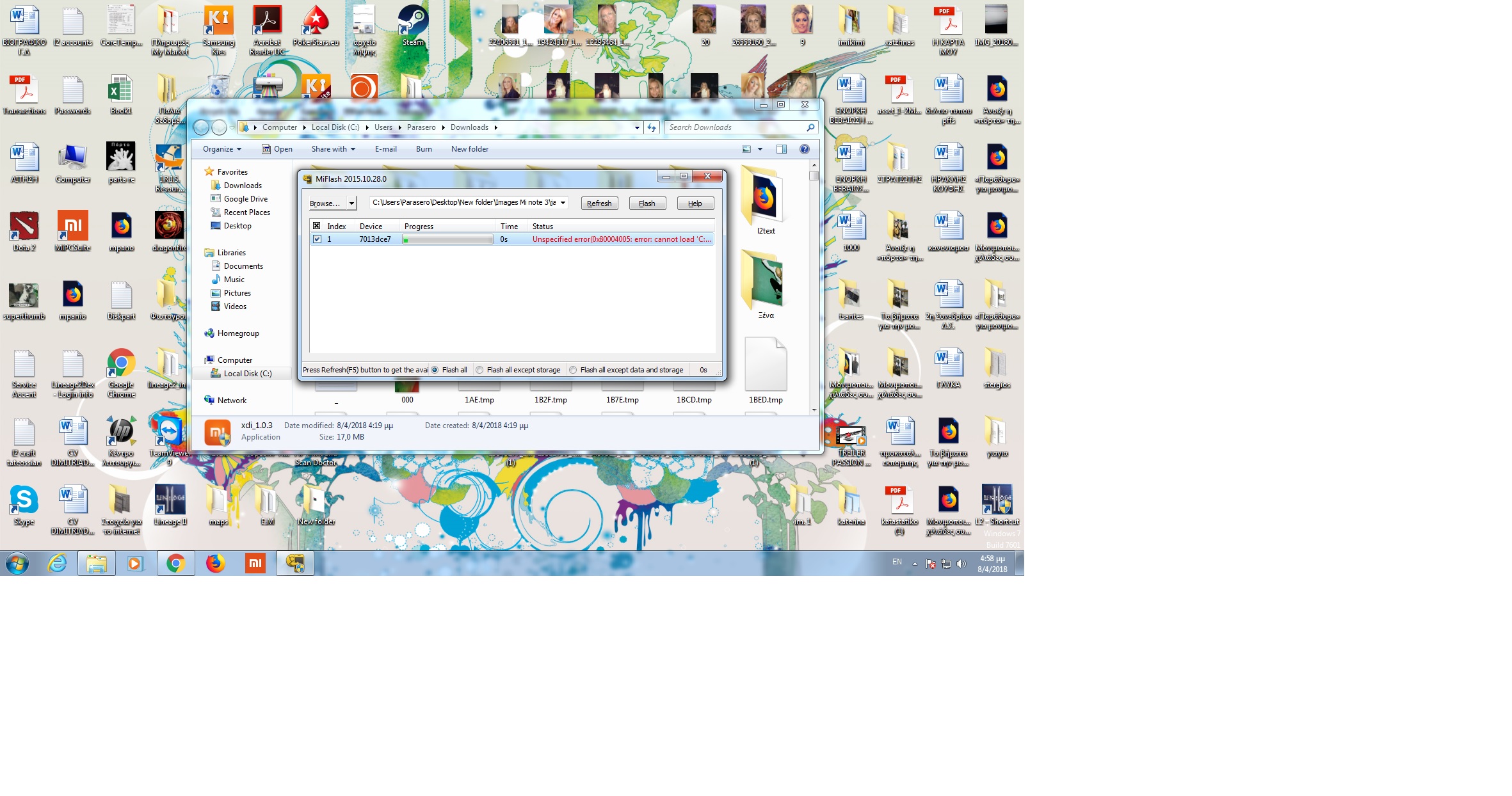Toggle the Explorer preview pane icon
The image size is (1512, 796).
point(781,149)
